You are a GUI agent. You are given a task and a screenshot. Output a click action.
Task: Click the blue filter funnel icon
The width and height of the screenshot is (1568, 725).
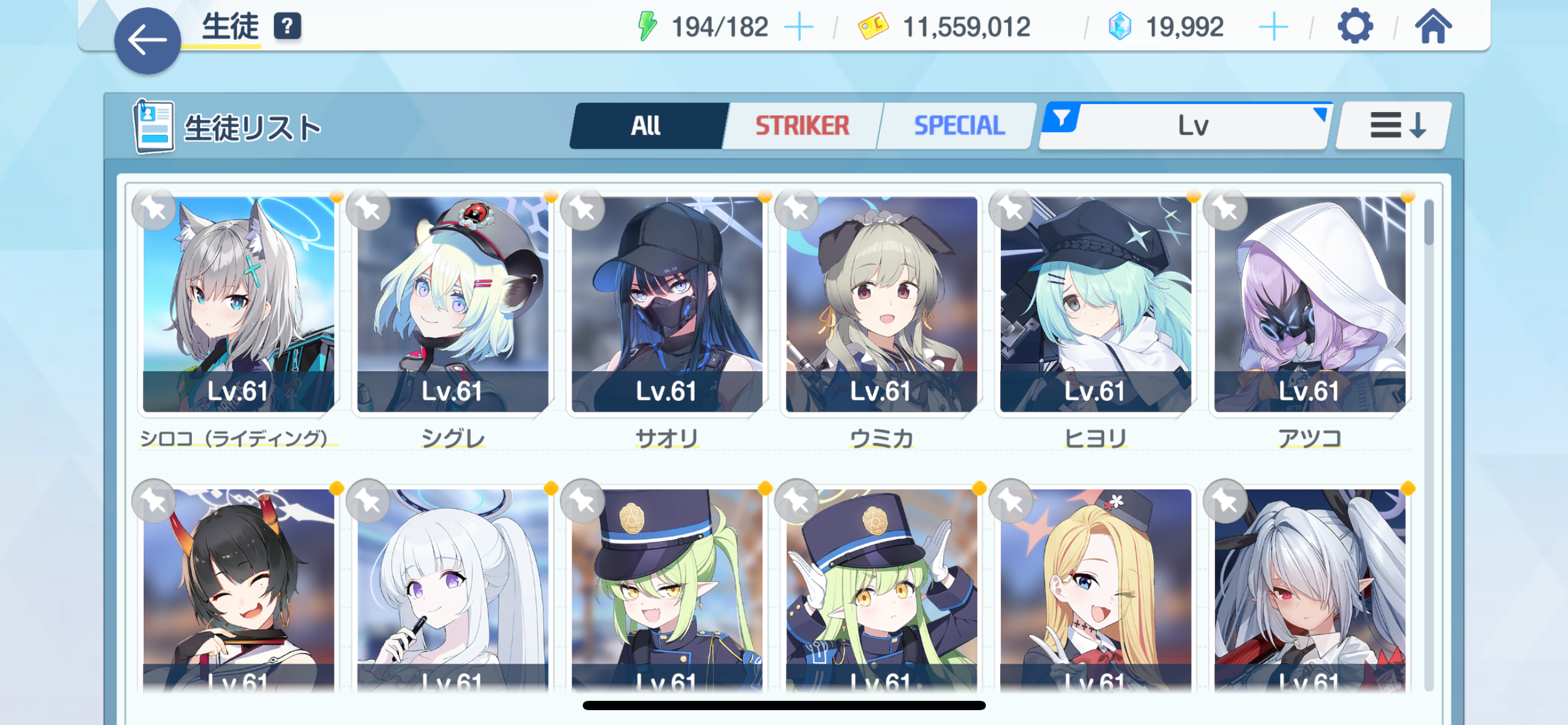(1061, 118)
